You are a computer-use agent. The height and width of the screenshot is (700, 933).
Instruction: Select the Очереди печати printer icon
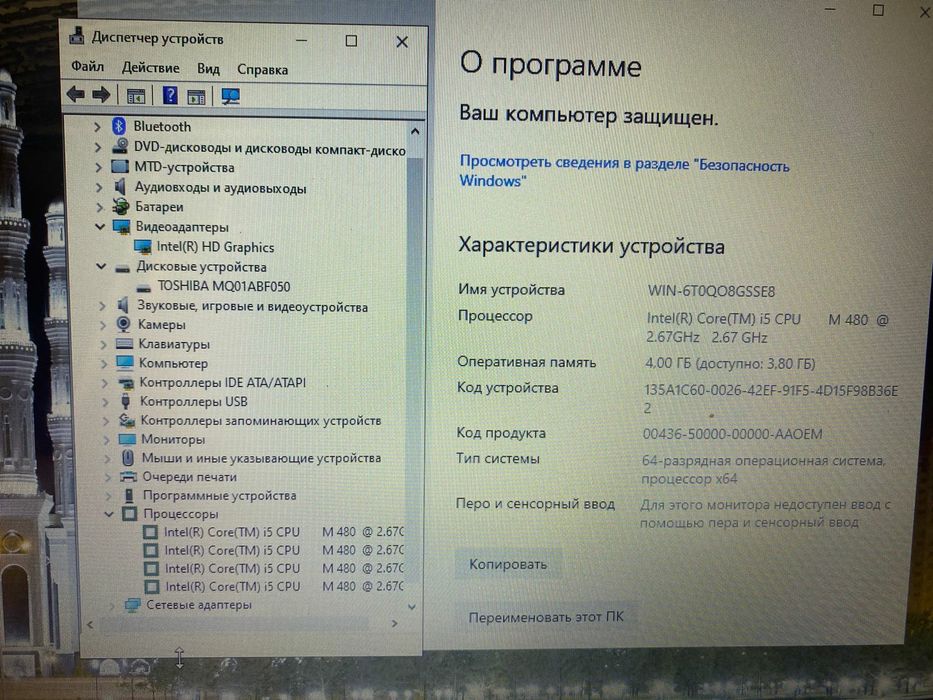[x=129, y=477]
